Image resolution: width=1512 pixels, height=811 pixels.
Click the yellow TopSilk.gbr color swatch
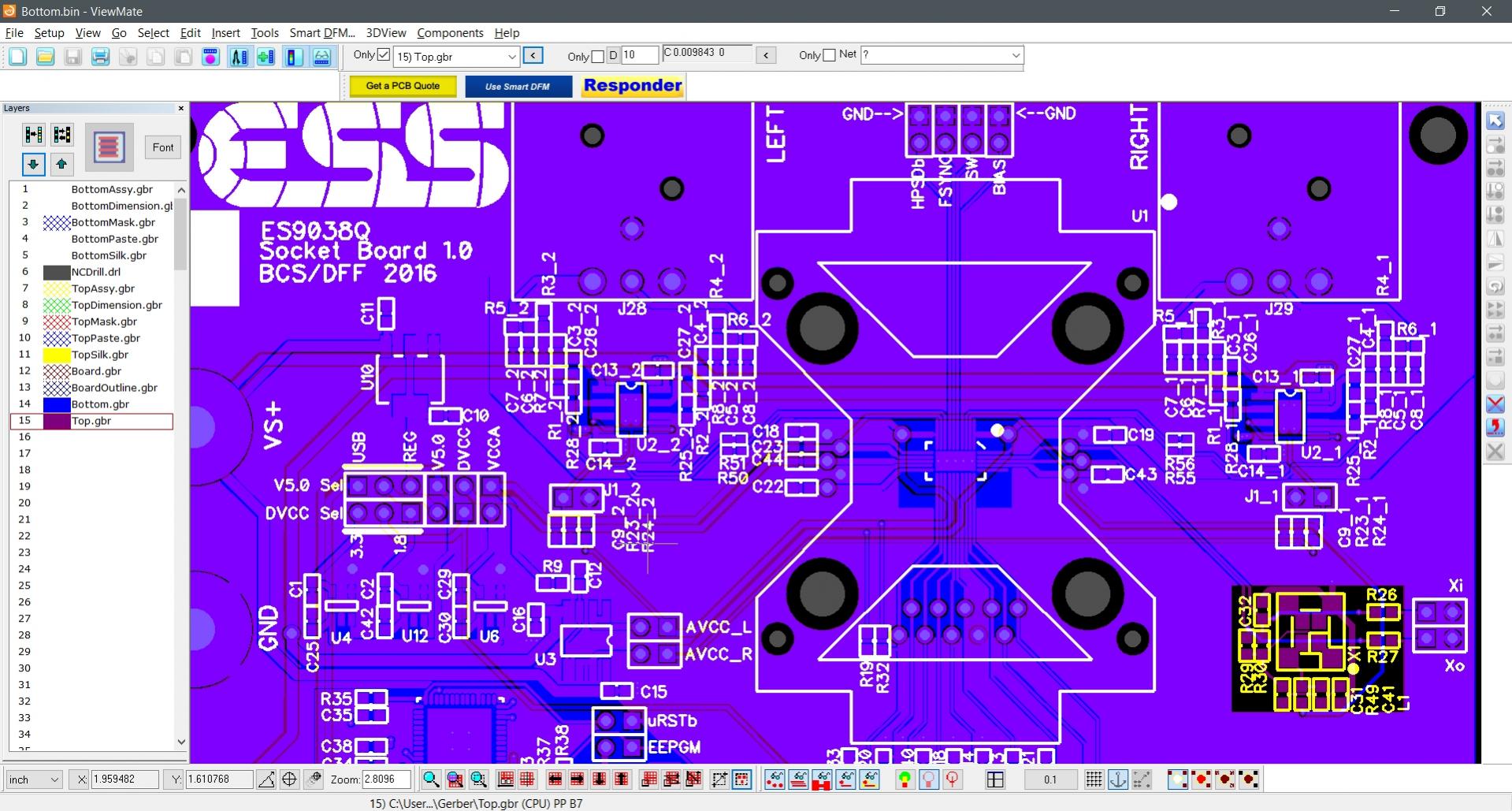coord(57,355)
